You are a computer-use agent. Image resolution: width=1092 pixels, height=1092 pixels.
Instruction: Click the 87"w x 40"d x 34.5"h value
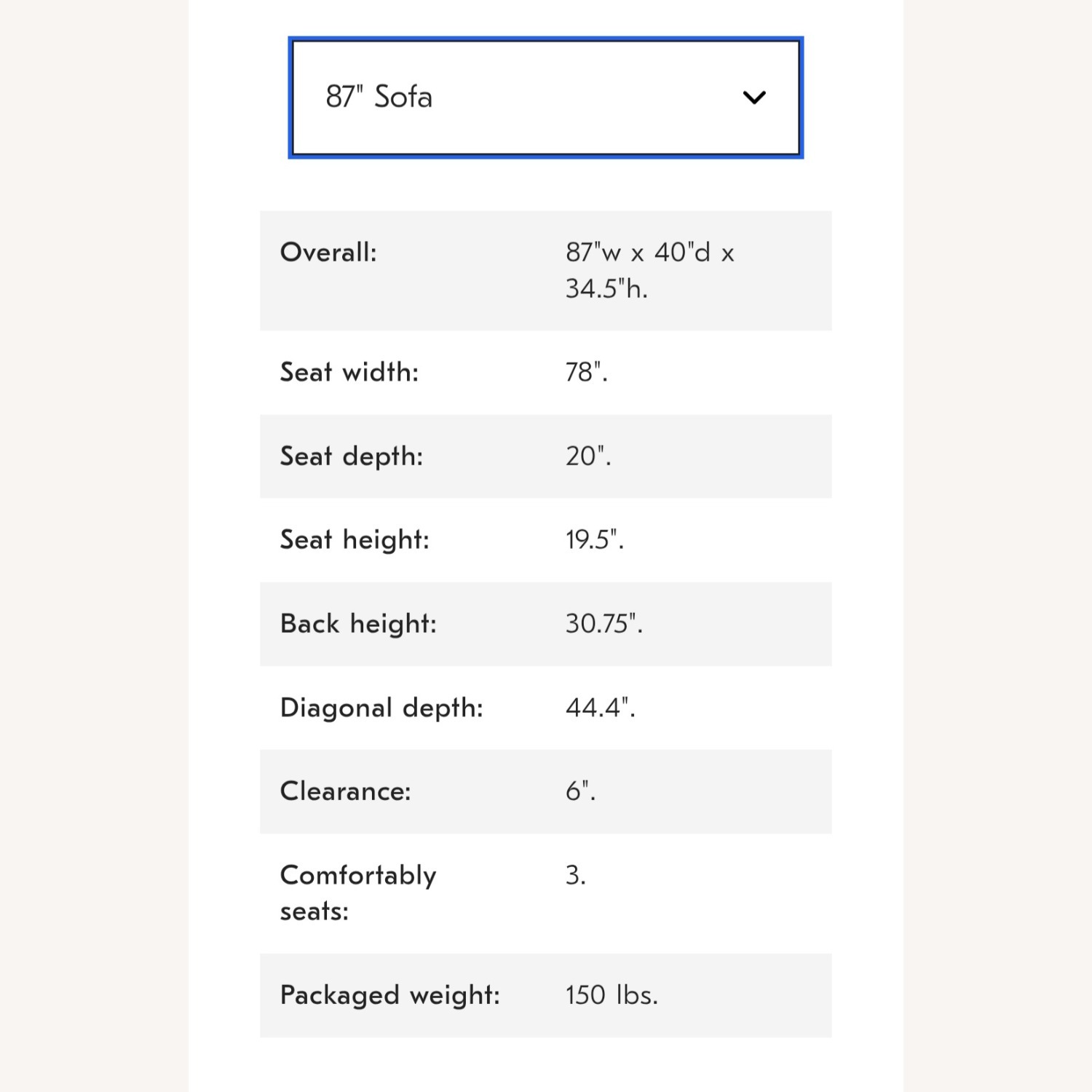pyautogui.click(x=649, y=270)
